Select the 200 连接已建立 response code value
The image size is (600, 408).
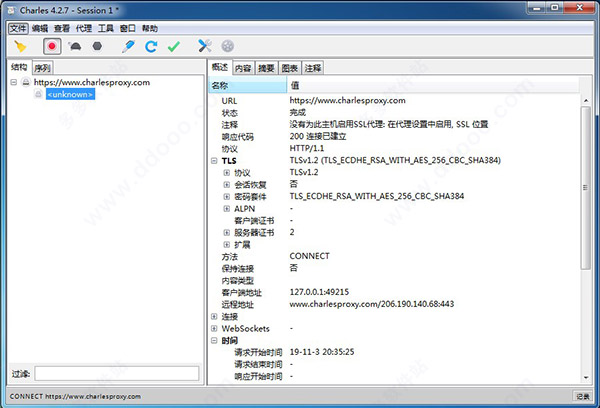(x=318, y=137)
